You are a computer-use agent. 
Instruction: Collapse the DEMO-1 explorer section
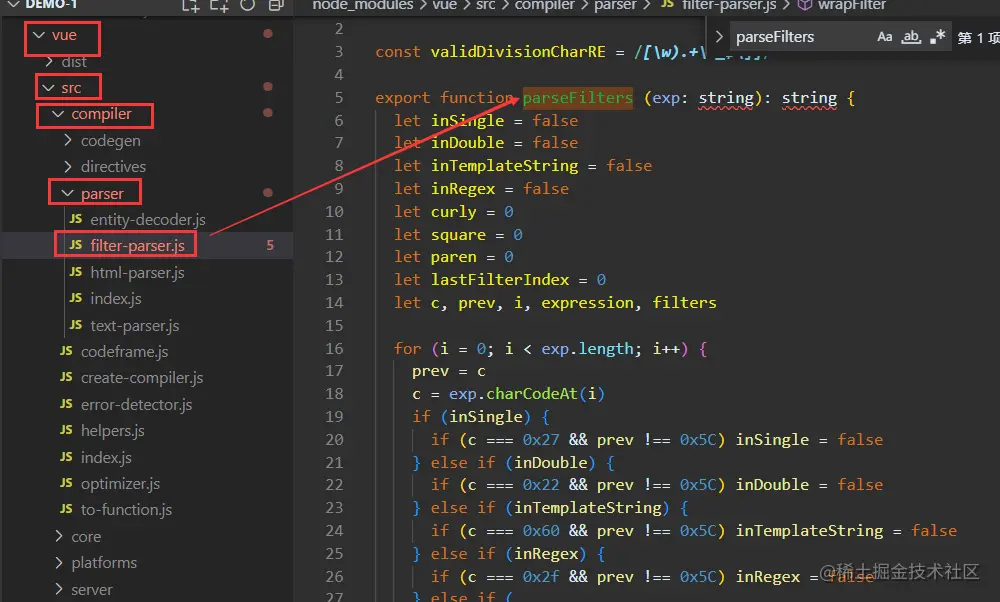[x=13, y=4]
